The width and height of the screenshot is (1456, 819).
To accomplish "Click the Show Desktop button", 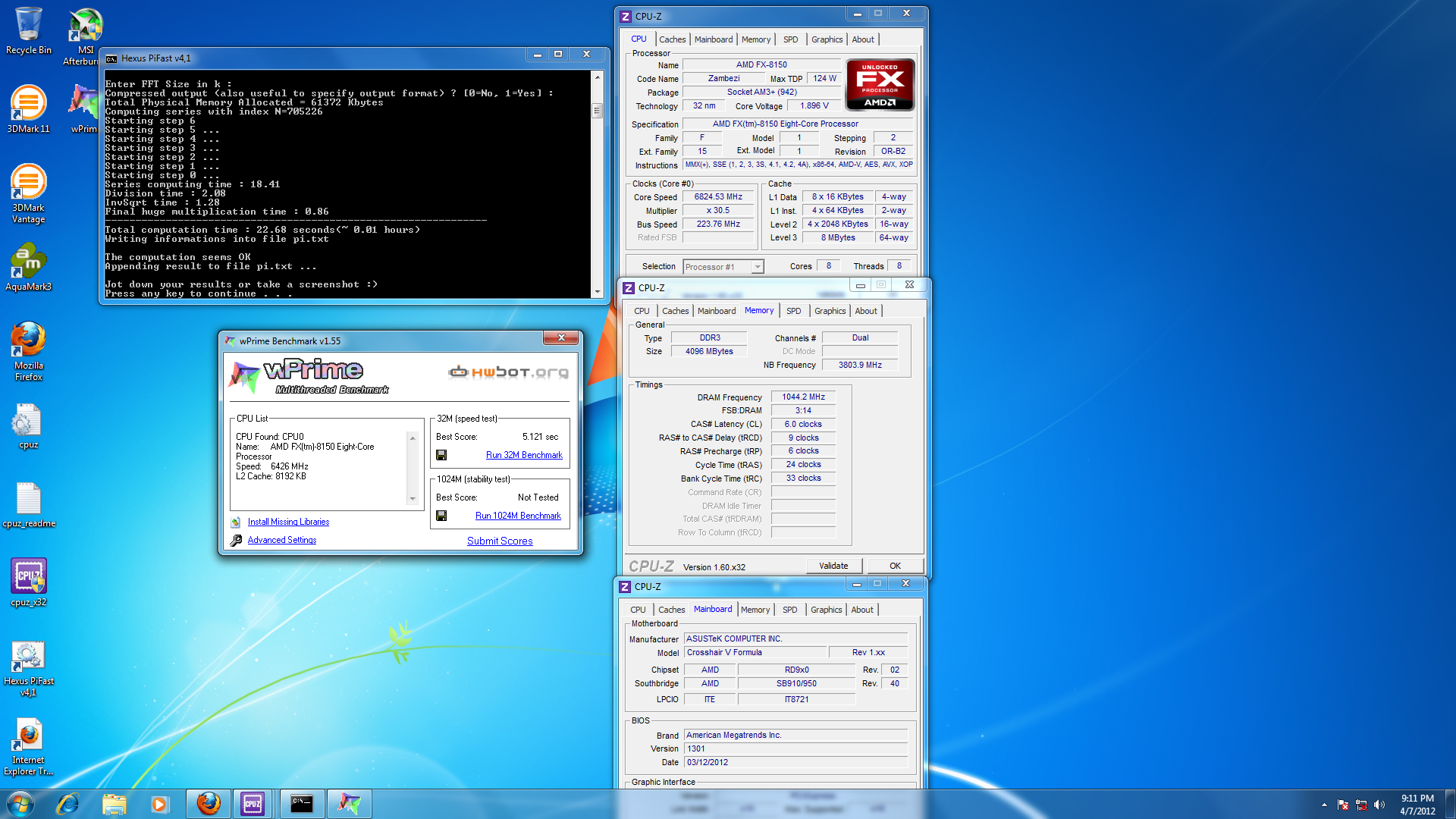I will pos(1451,804).
